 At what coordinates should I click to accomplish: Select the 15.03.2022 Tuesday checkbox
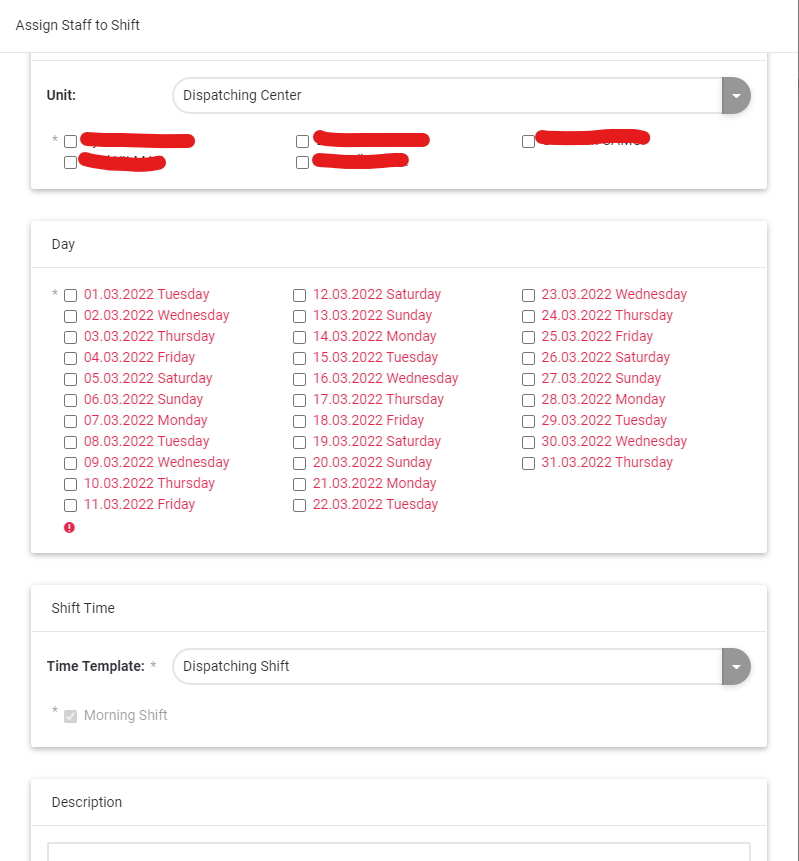[x=299, y=358]
